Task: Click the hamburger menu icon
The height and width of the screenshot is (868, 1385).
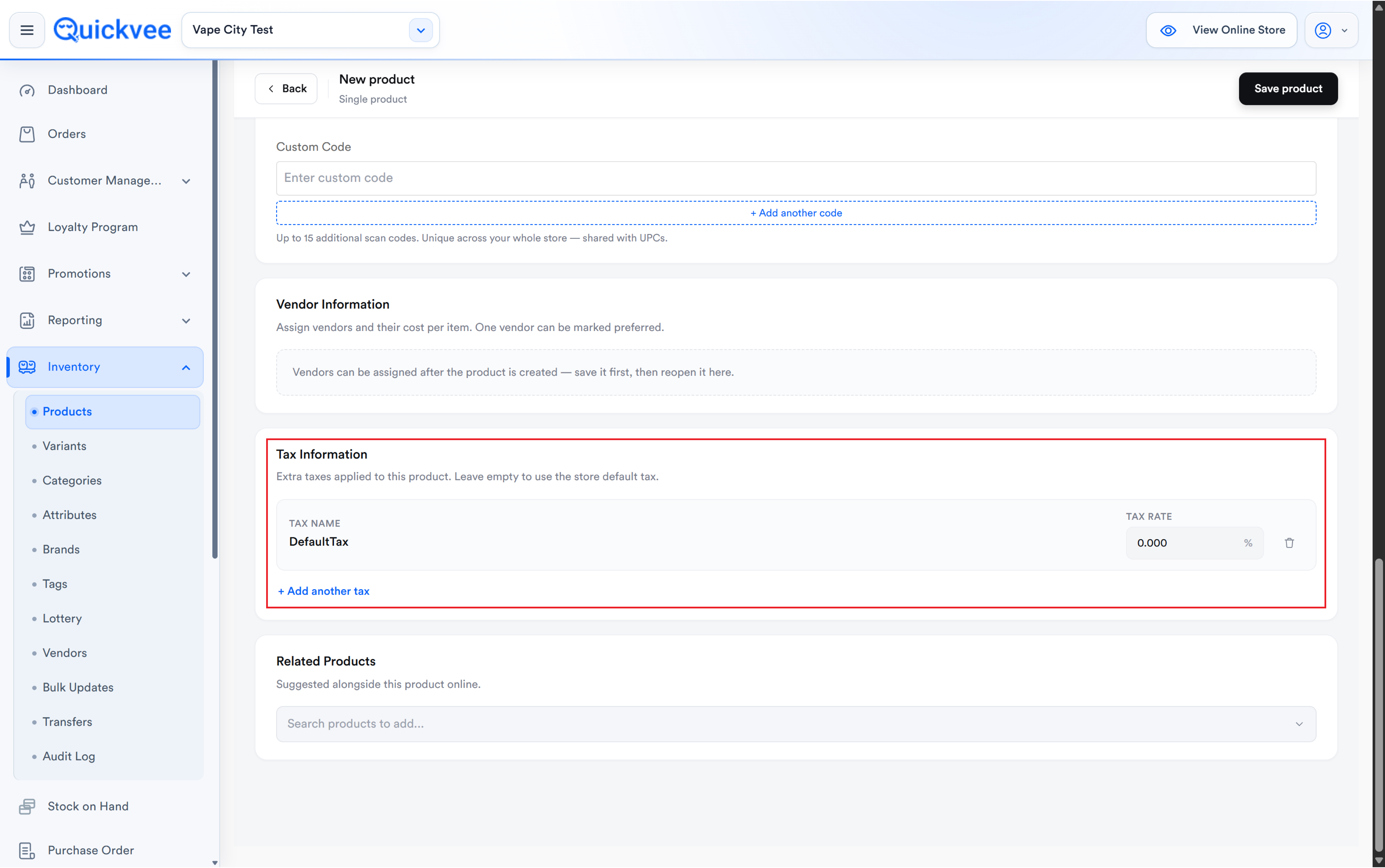Action: [27, 30]
